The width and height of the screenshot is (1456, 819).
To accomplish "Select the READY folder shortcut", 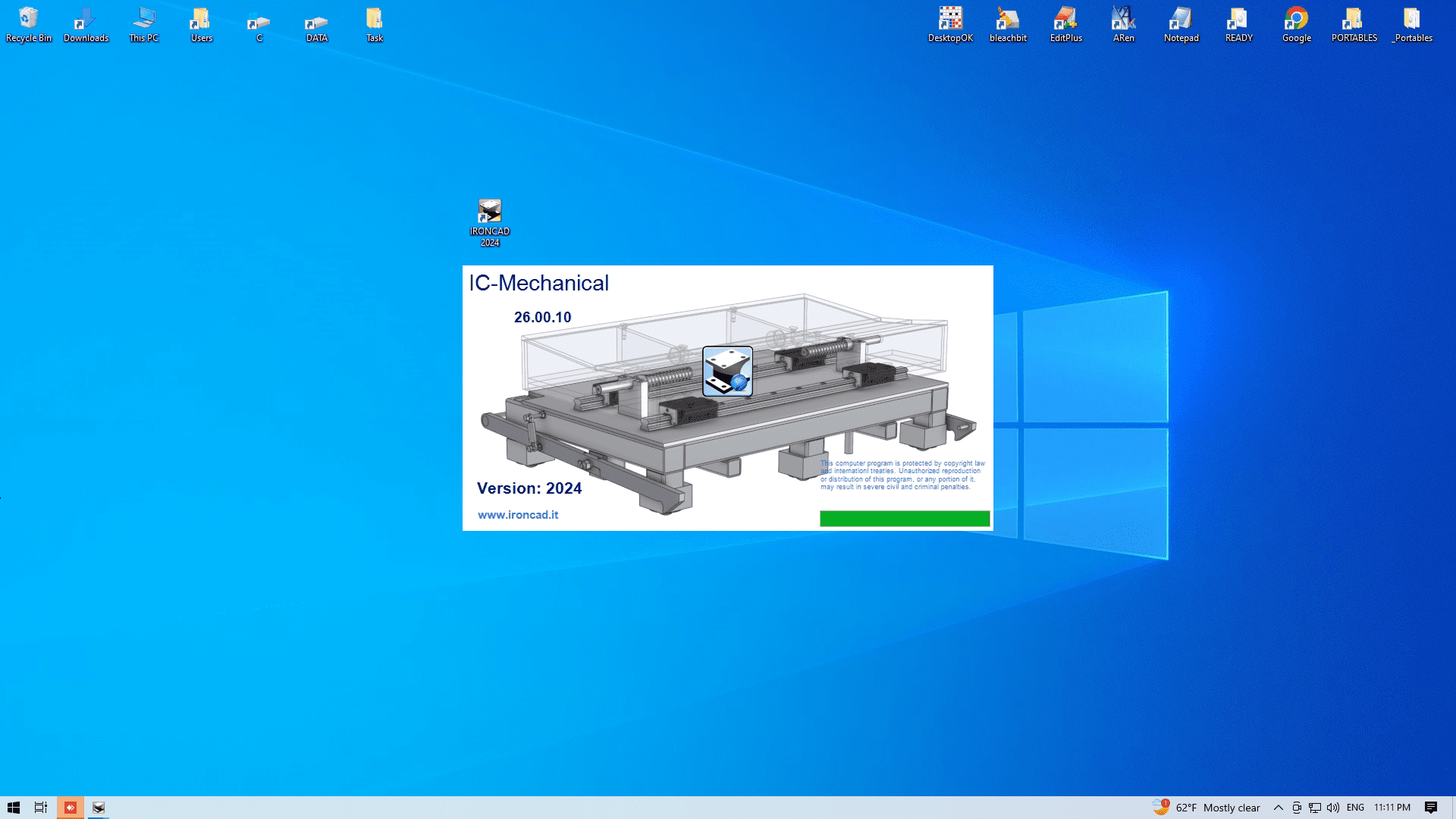I will tap(1238, 24).
